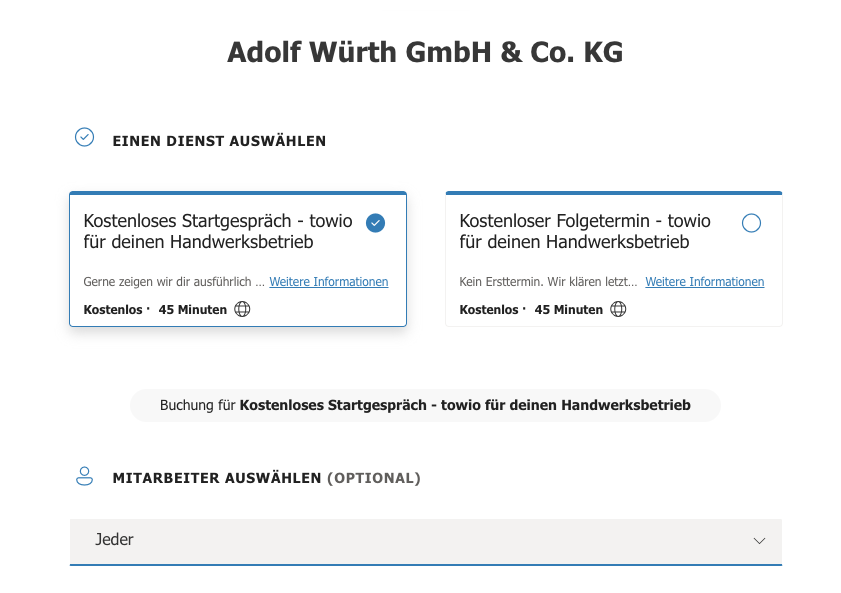Screen dimensions: 841x593
Task: Click the checkmark icon beside 'Einen Dienst auswählen'
Action: coord(85,137)
